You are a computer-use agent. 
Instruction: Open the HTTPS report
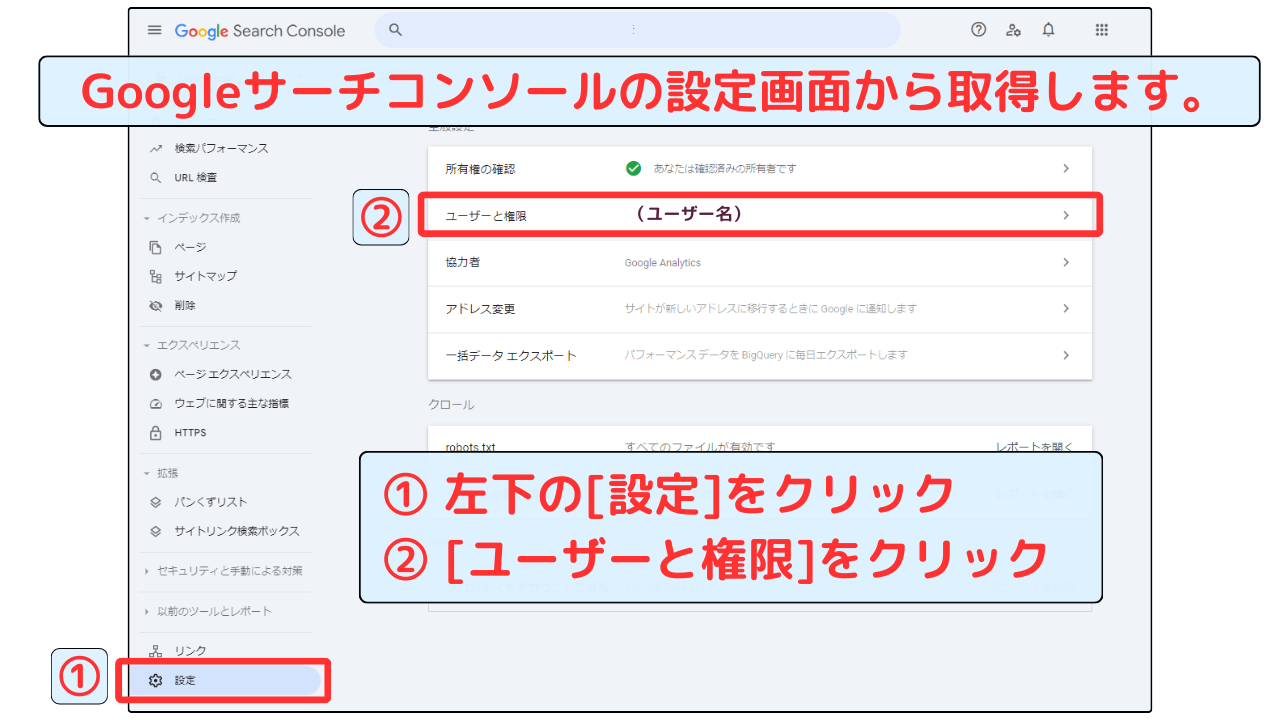(x=190, y=433)
